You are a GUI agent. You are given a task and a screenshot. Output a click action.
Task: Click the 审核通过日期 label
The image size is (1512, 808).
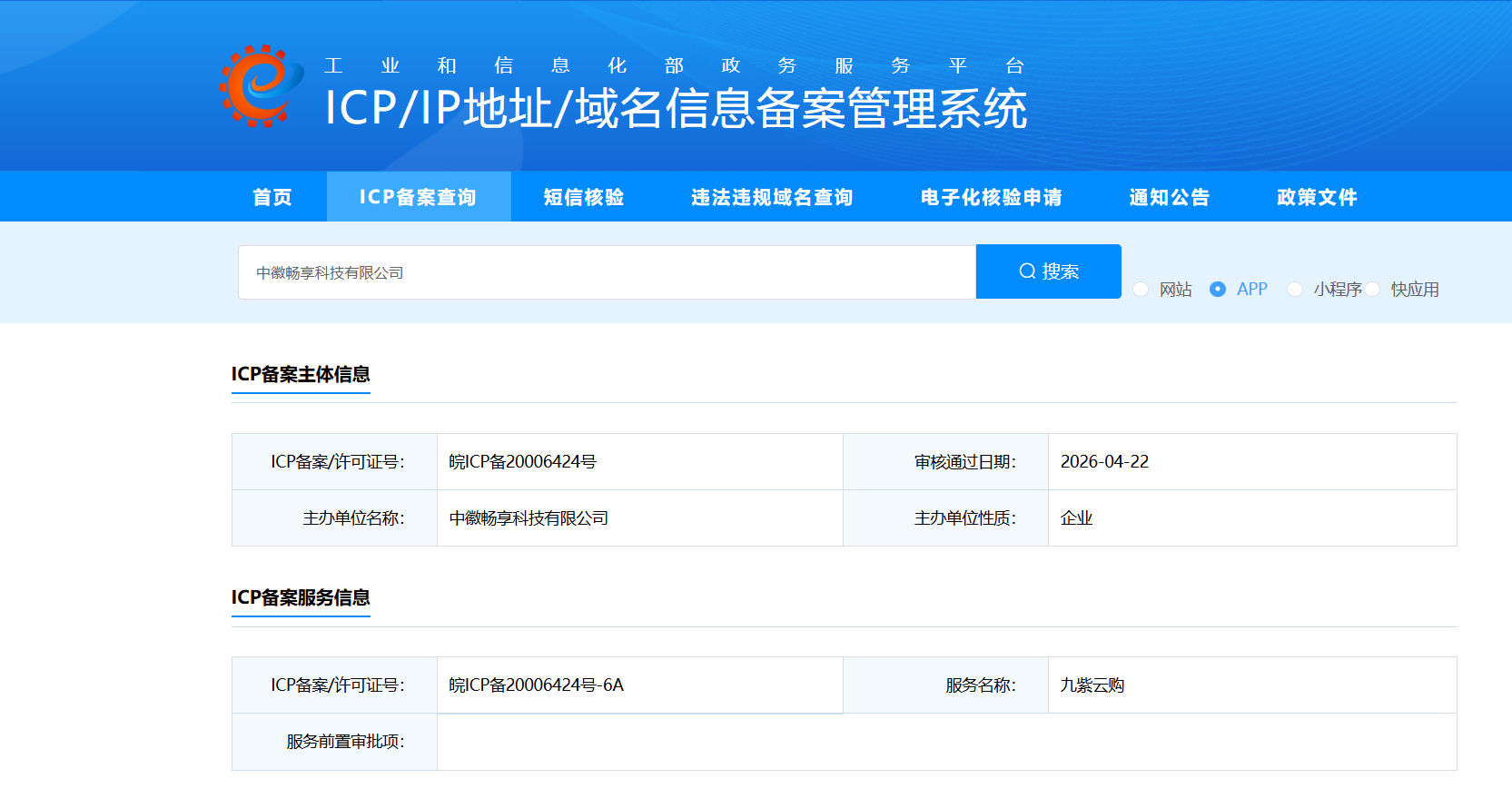[x=965, y=462]
